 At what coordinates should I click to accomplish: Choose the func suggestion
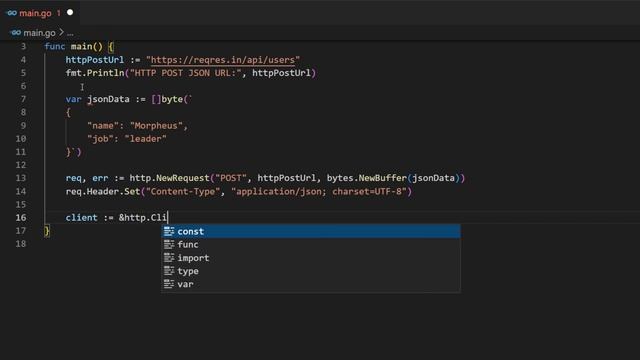pyautogui.click(x=311, y=244)
